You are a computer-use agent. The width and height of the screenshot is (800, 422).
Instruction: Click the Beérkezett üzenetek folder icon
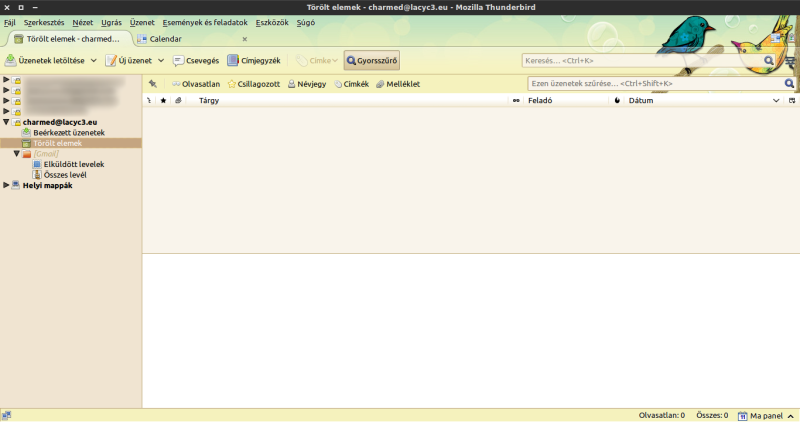click(x=27, y=133)
